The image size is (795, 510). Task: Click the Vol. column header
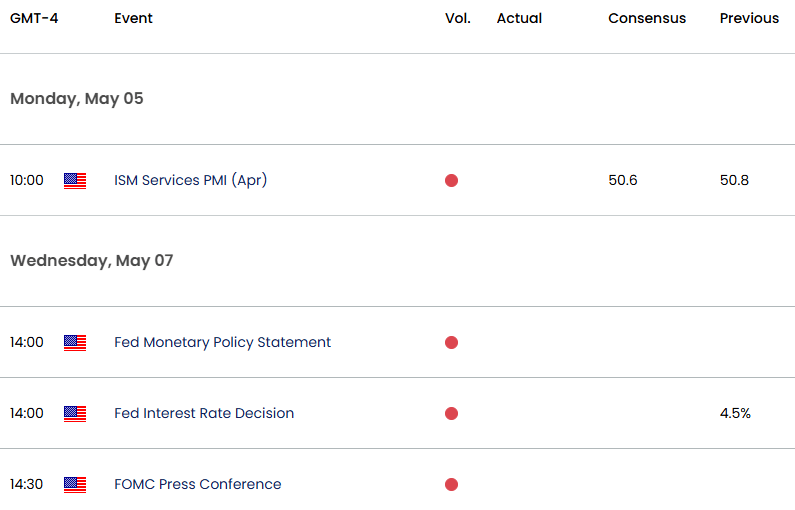[458, 18]
